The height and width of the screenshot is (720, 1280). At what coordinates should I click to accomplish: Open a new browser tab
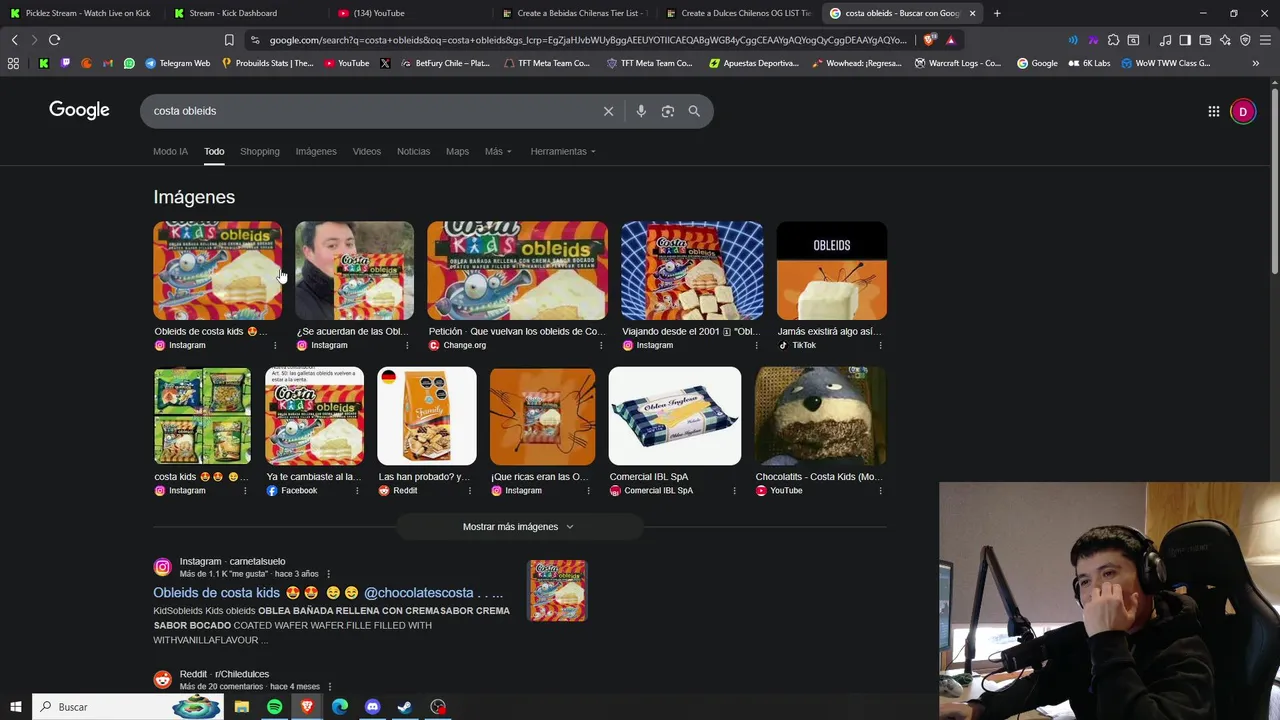[997, 13]
